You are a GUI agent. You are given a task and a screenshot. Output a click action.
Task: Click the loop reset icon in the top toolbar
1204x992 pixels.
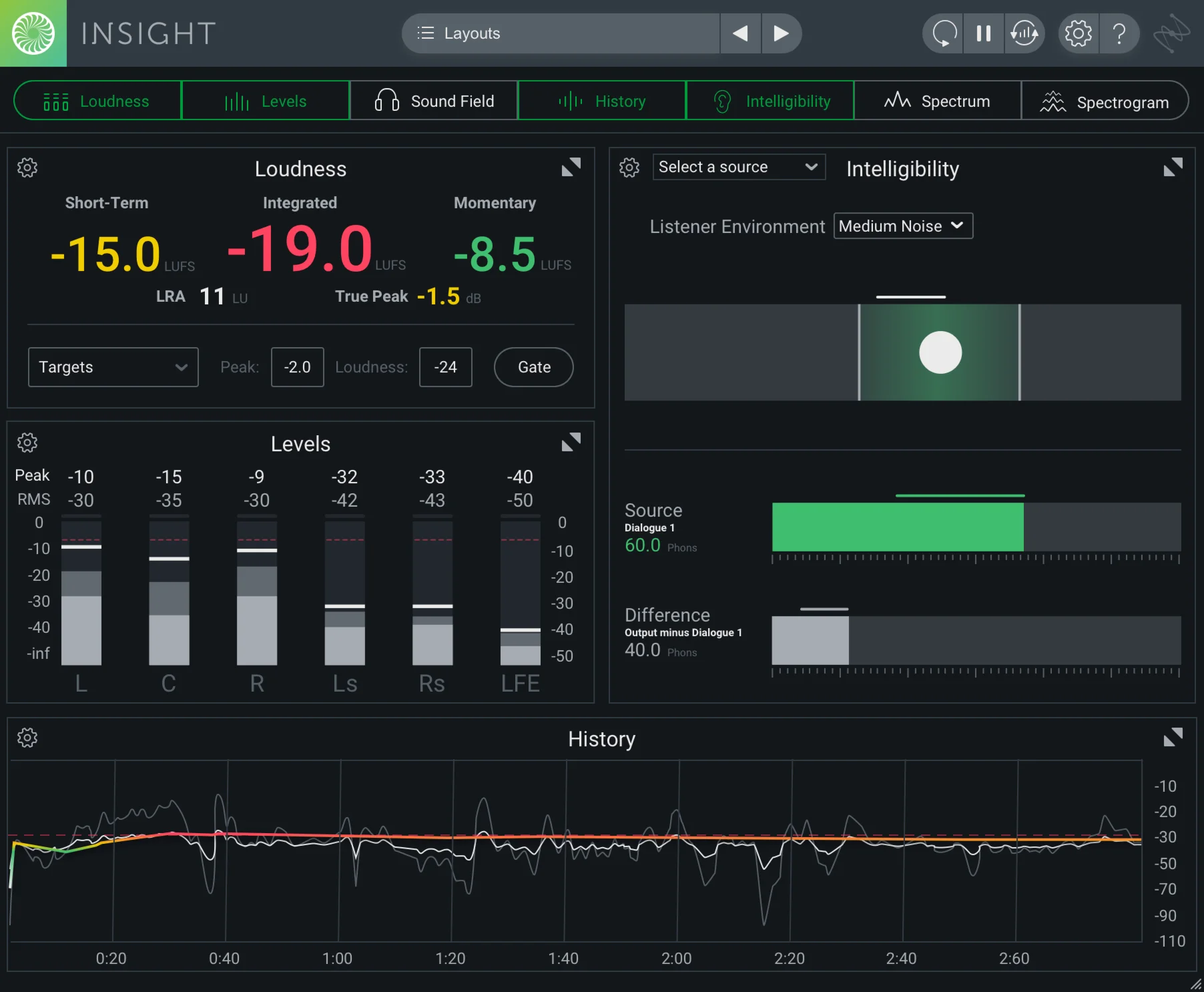point(942,33)
